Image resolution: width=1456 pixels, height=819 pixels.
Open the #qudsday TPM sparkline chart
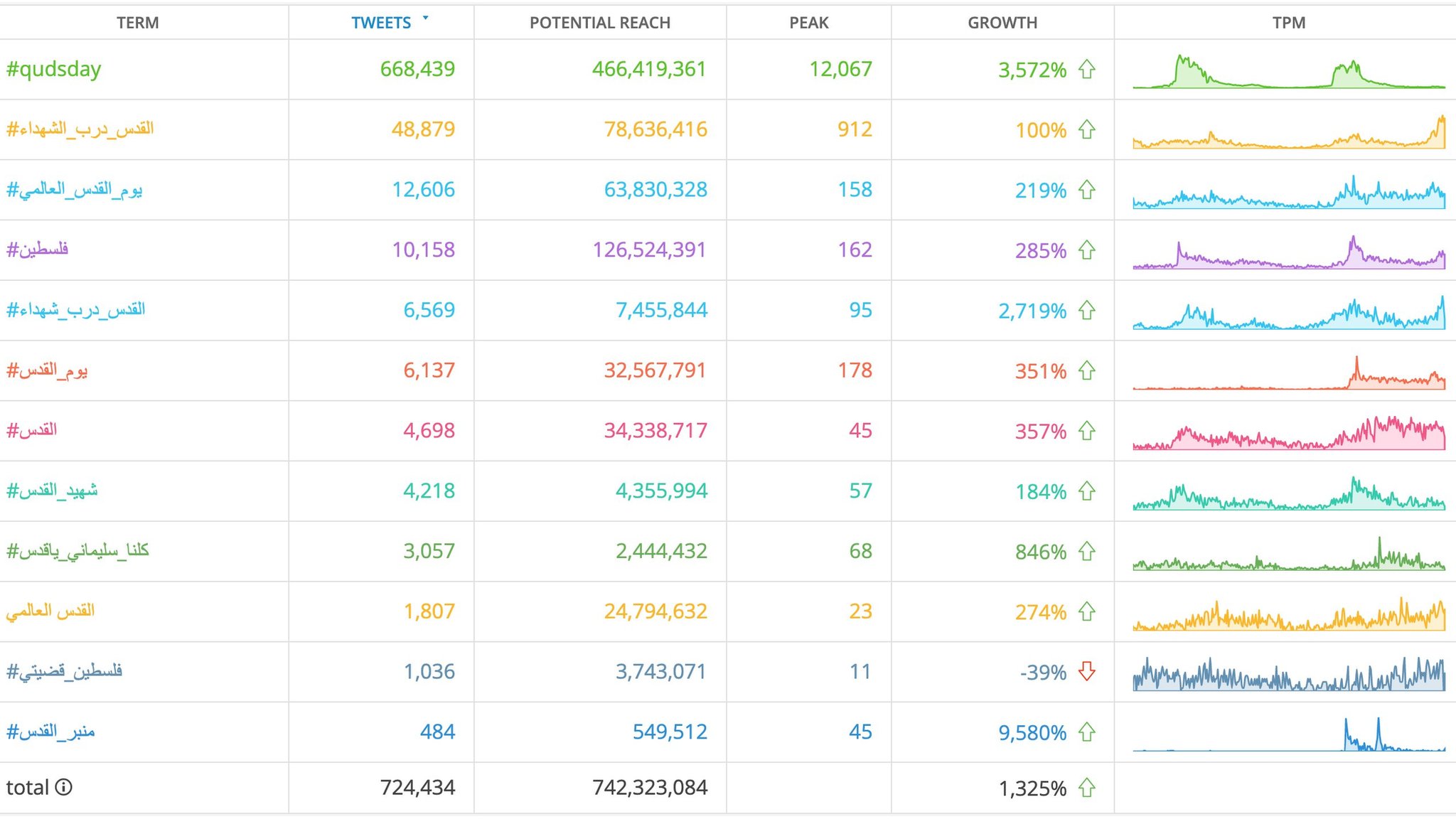(x=1288, y=72)
